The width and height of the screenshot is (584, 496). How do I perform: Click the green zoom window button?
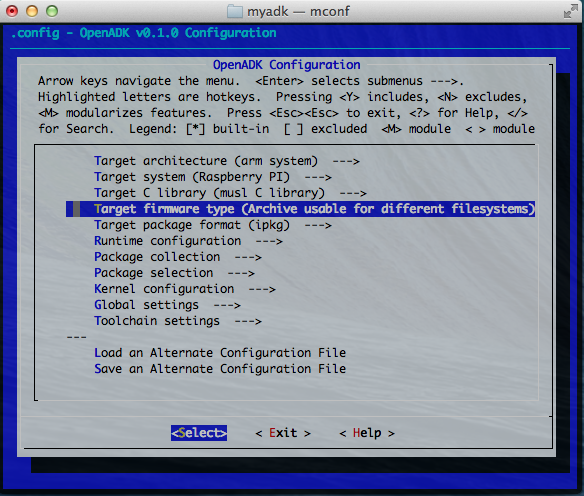tap(52, 11)
